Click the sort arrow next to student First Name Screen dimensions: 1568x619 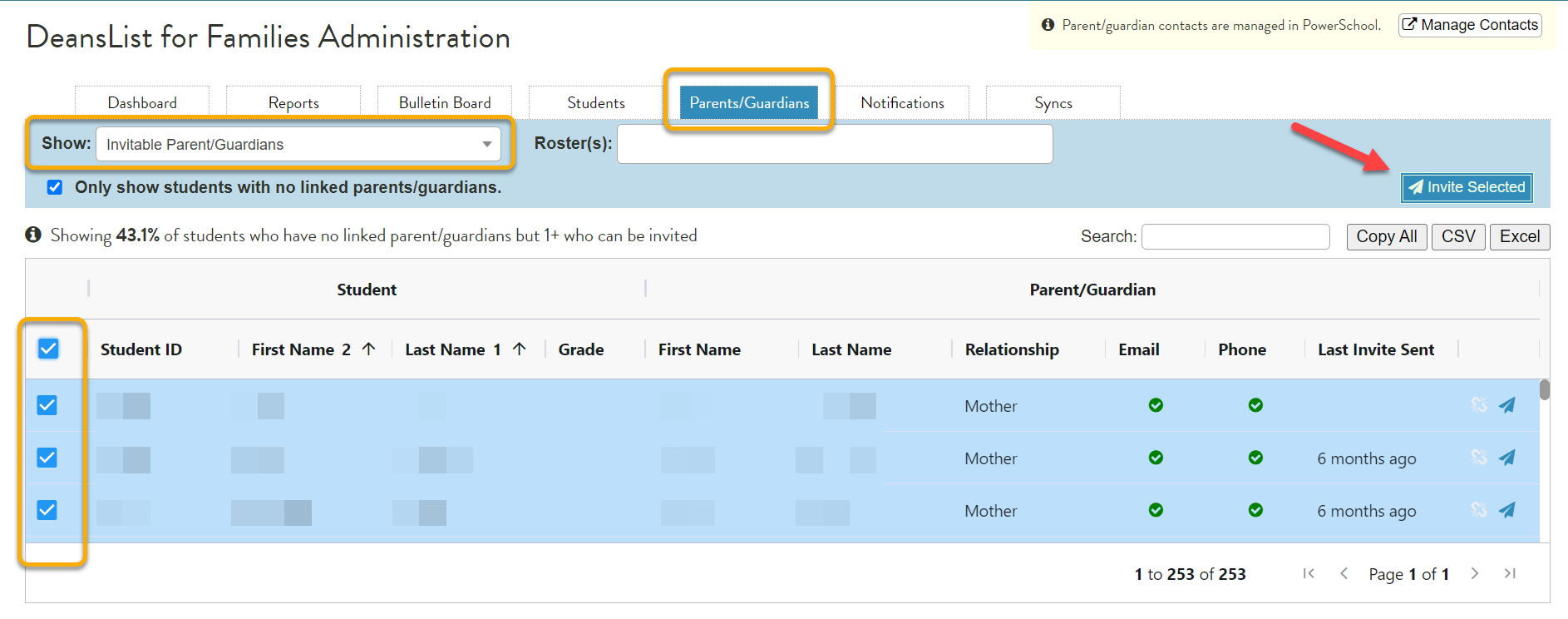(369, 349)
